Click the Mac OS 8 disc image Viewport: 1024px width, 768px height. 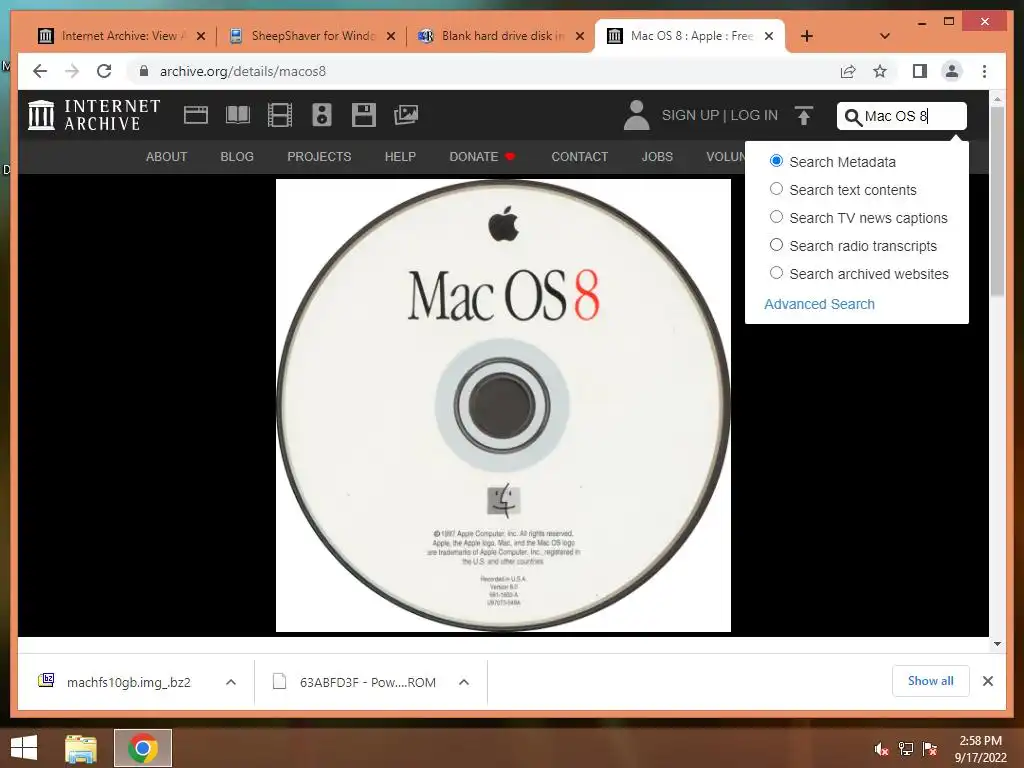tap(504, 405)
